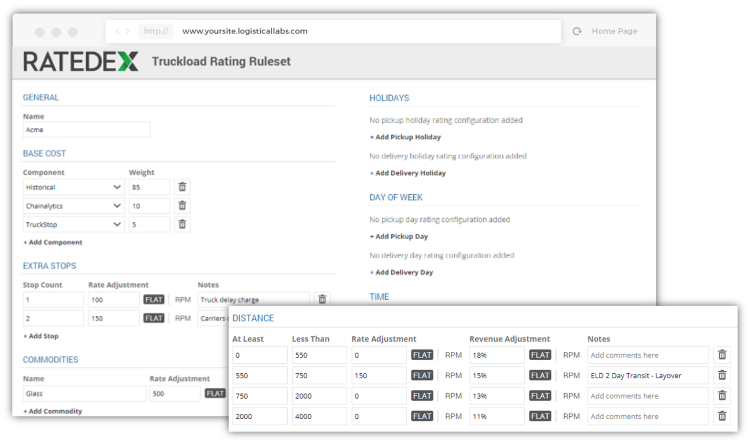
Task: Delete the 0 to 550 distance row
Action: click(x=723, y=355)
